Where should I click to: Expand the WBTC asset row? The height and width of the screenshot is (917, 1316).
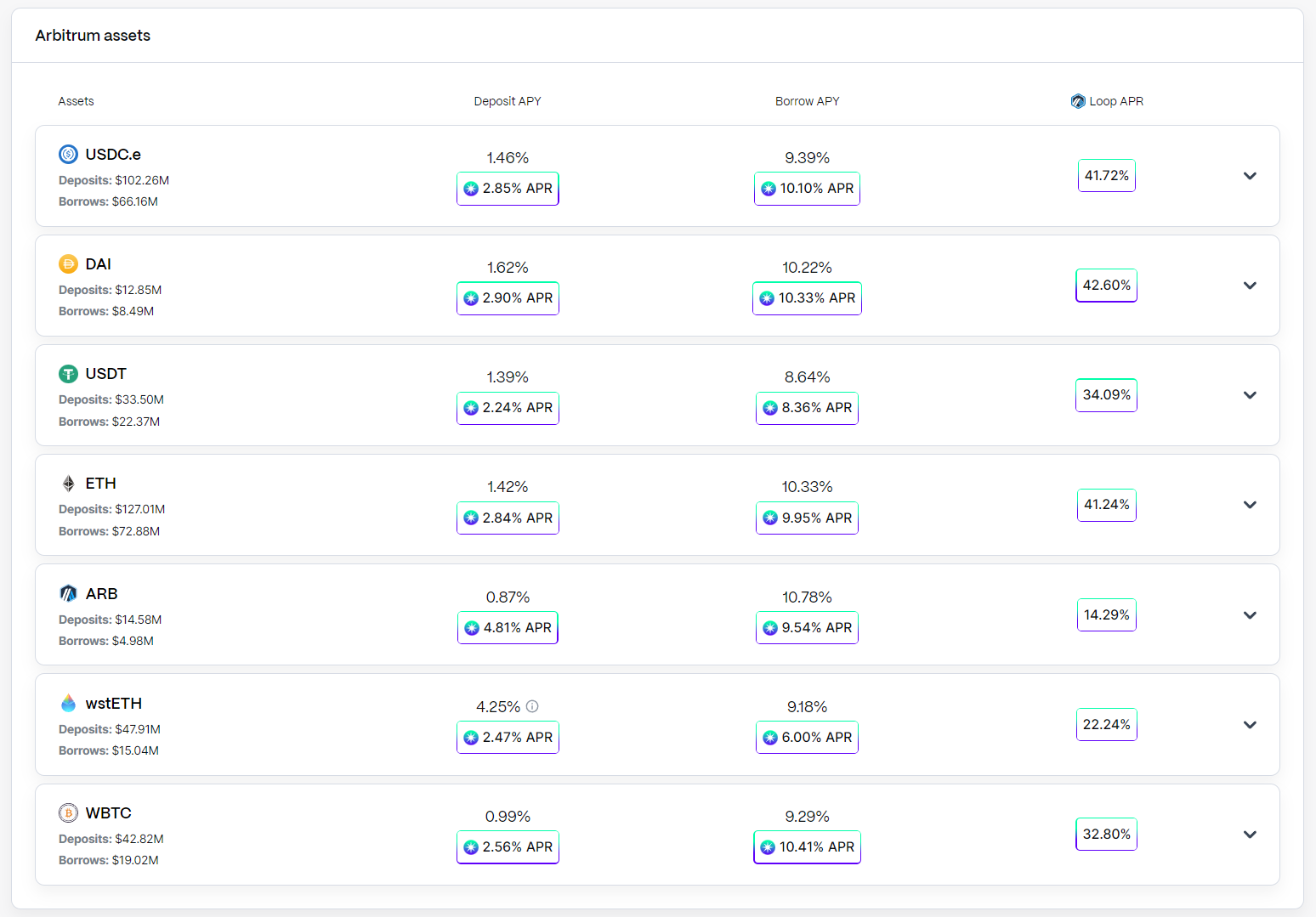(x=1250, y=835)
